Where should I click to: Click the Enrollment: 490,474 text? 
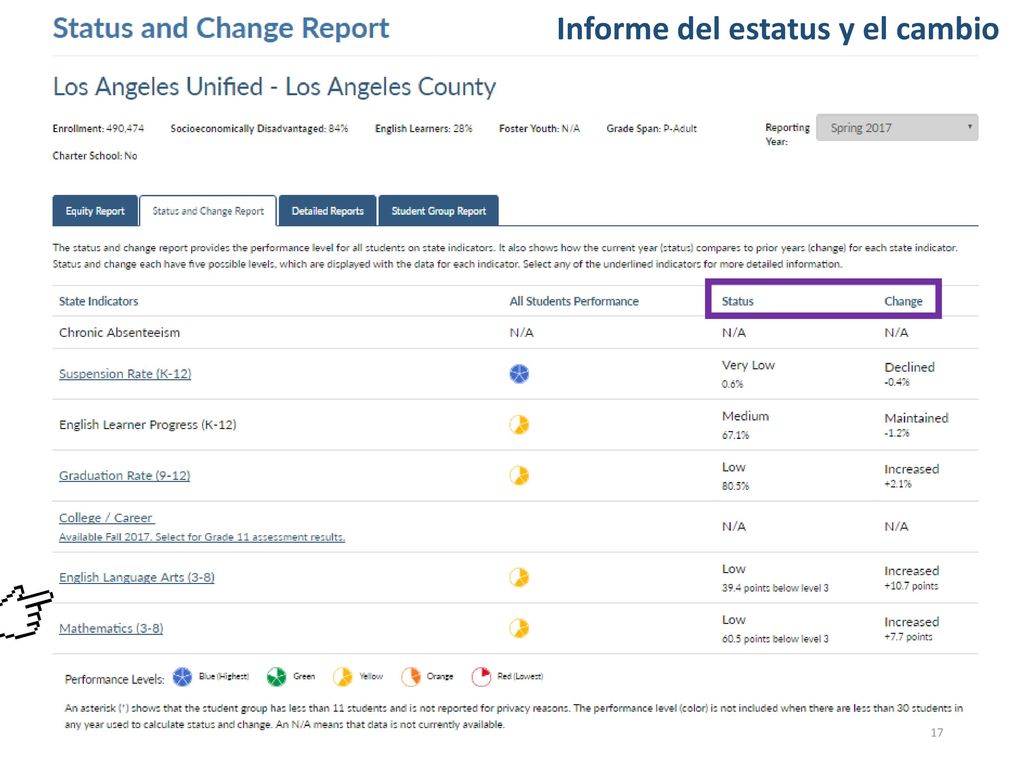click(x=98, y=129)
